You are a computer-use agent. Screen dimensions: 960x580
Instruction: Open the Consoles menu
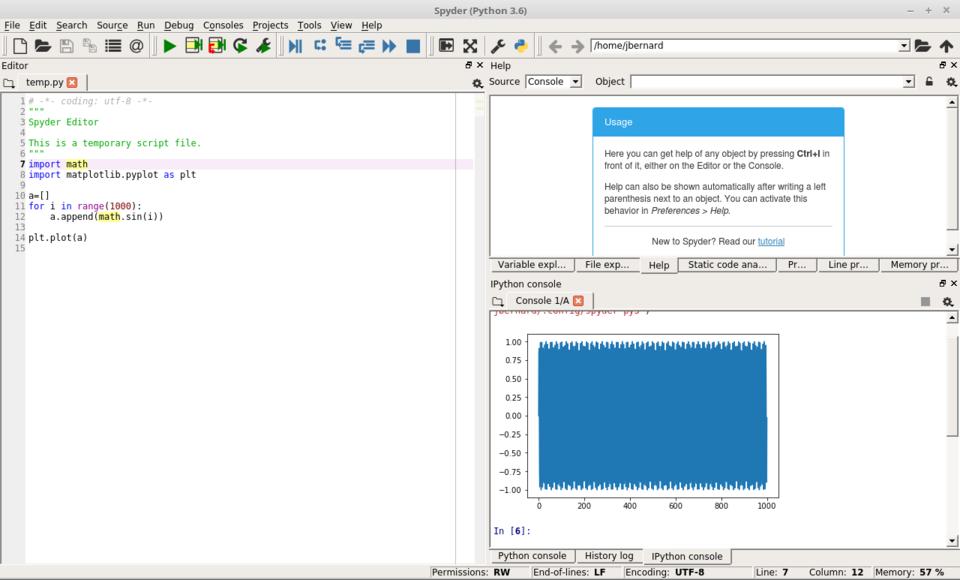coord(222,25)
